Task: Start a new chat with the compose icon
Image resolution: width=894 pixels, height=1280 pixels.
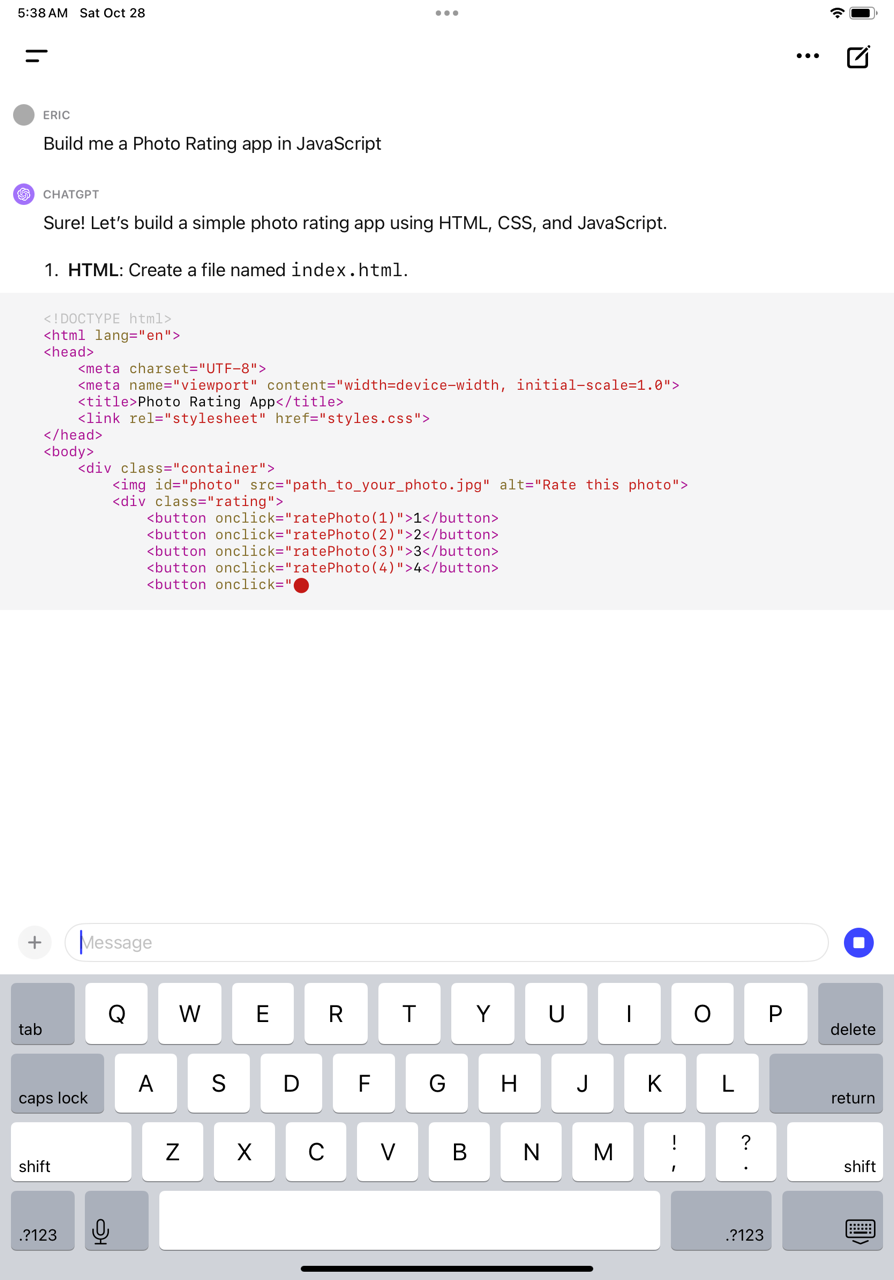Action: (858, 56)
